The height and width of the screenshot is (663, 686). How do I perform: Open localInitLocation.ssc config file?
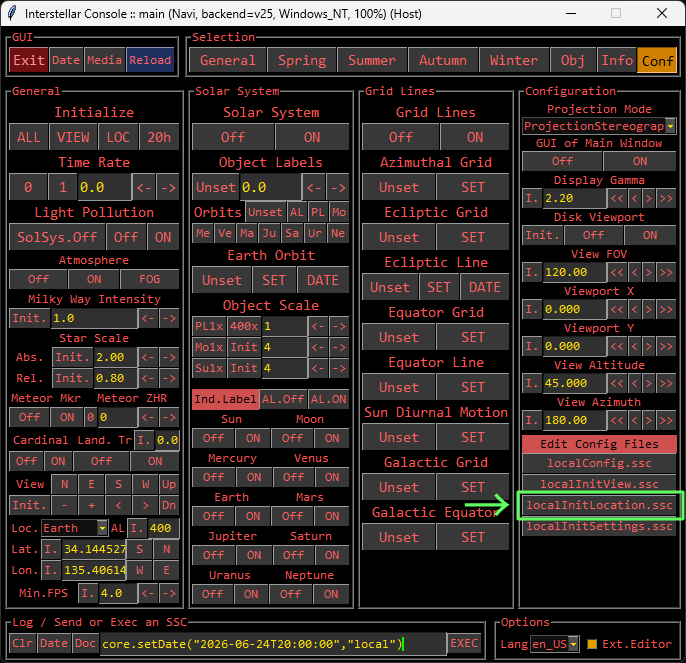click(599, 505)
